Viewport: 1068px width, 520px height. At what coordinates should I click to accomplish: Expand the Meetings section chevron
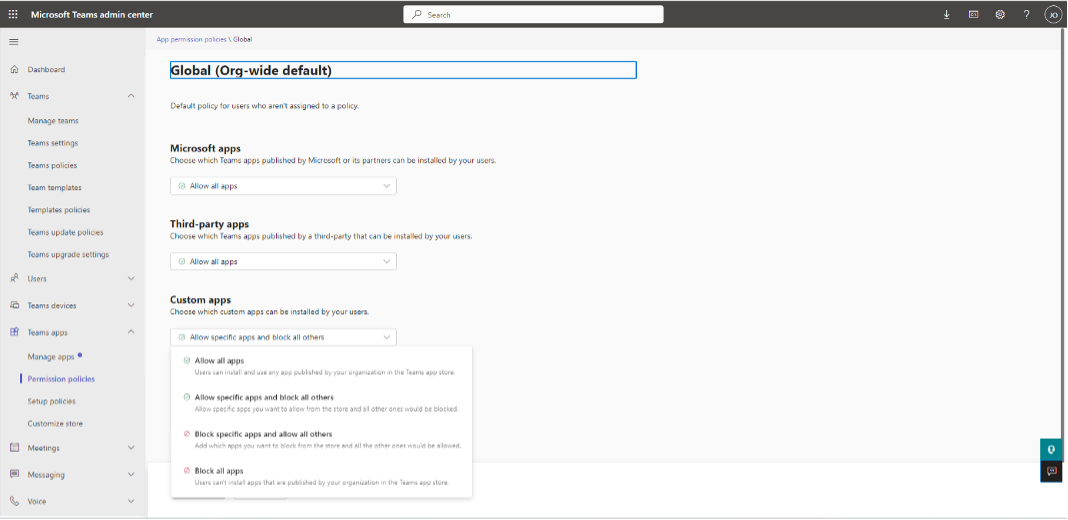(x=131, y=448)
